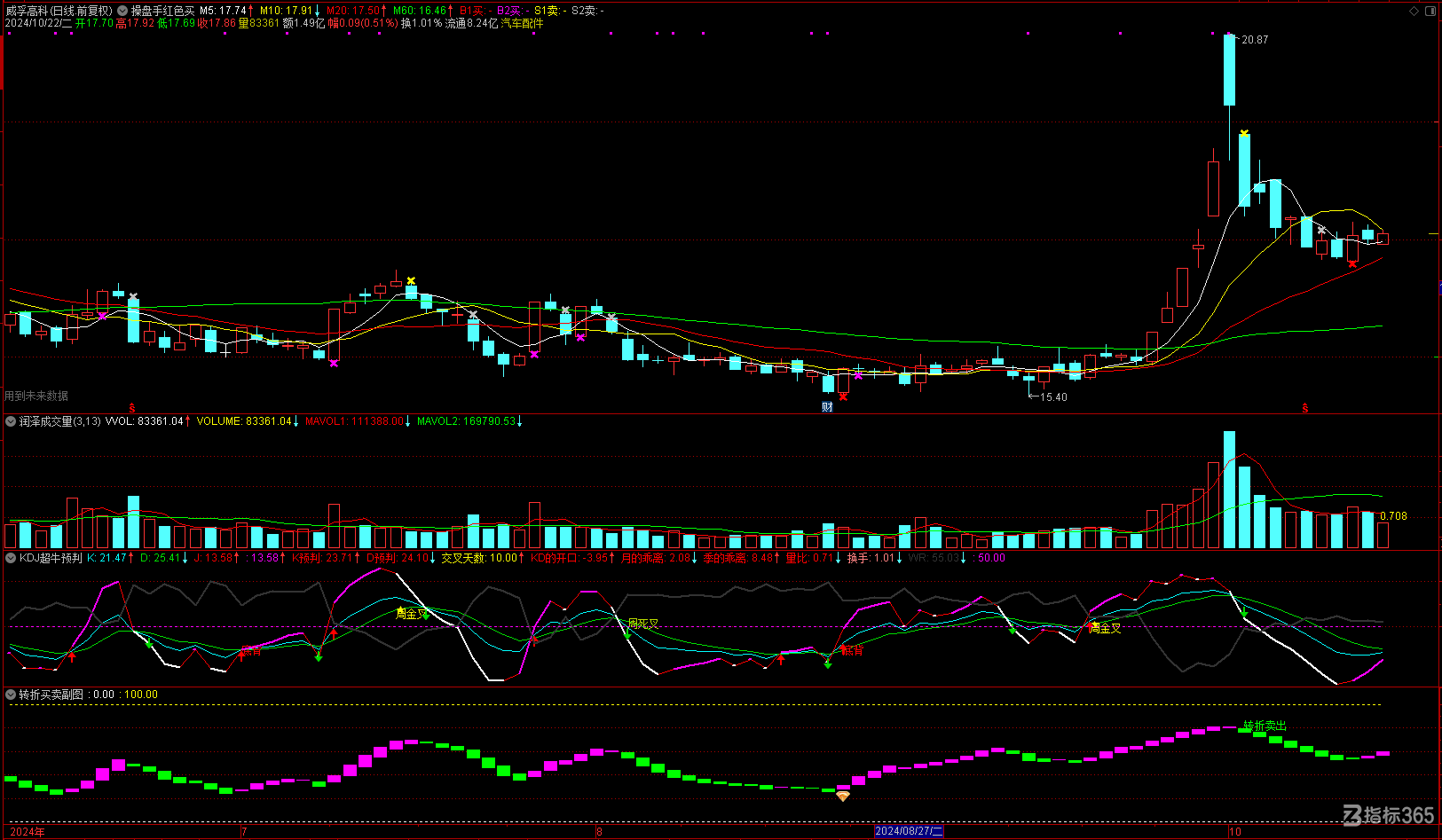
Task: Click the 周死叉 label in KDJ panel
Action: pyautogui.click(x=643, y=624)
